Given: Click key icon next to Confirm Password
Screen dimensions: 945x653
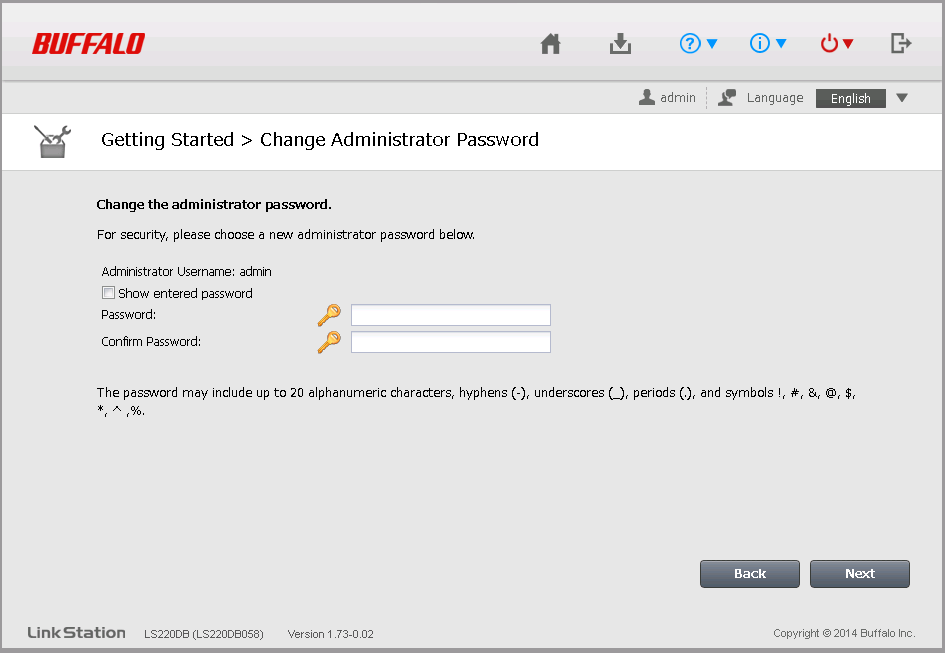Looking at the screenshot, I should coord(329,342).
